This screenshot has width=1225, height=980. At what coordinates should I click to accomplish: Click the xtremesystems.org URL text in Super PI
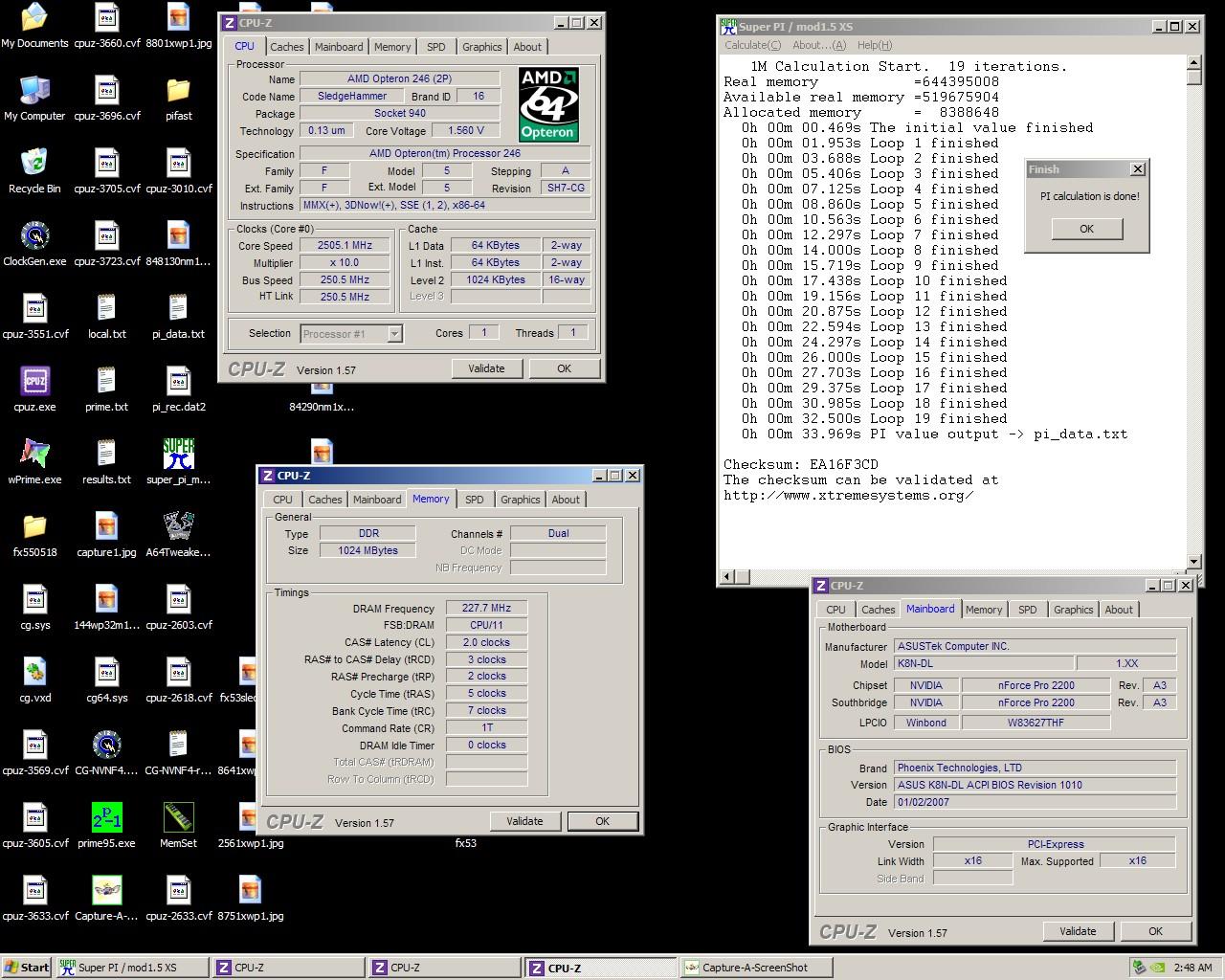pyautogui.click(x=848, y=495)
